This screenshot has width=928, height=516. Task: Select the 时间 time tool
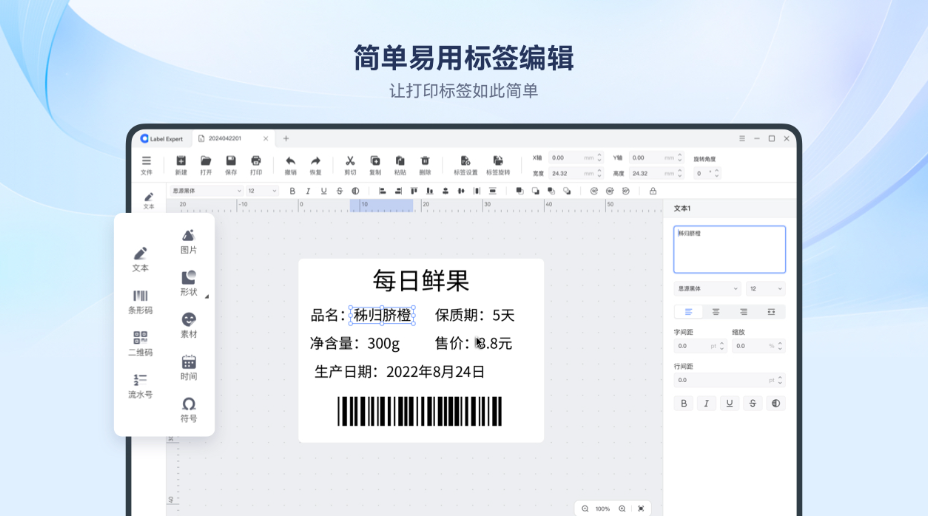point(189,368)
